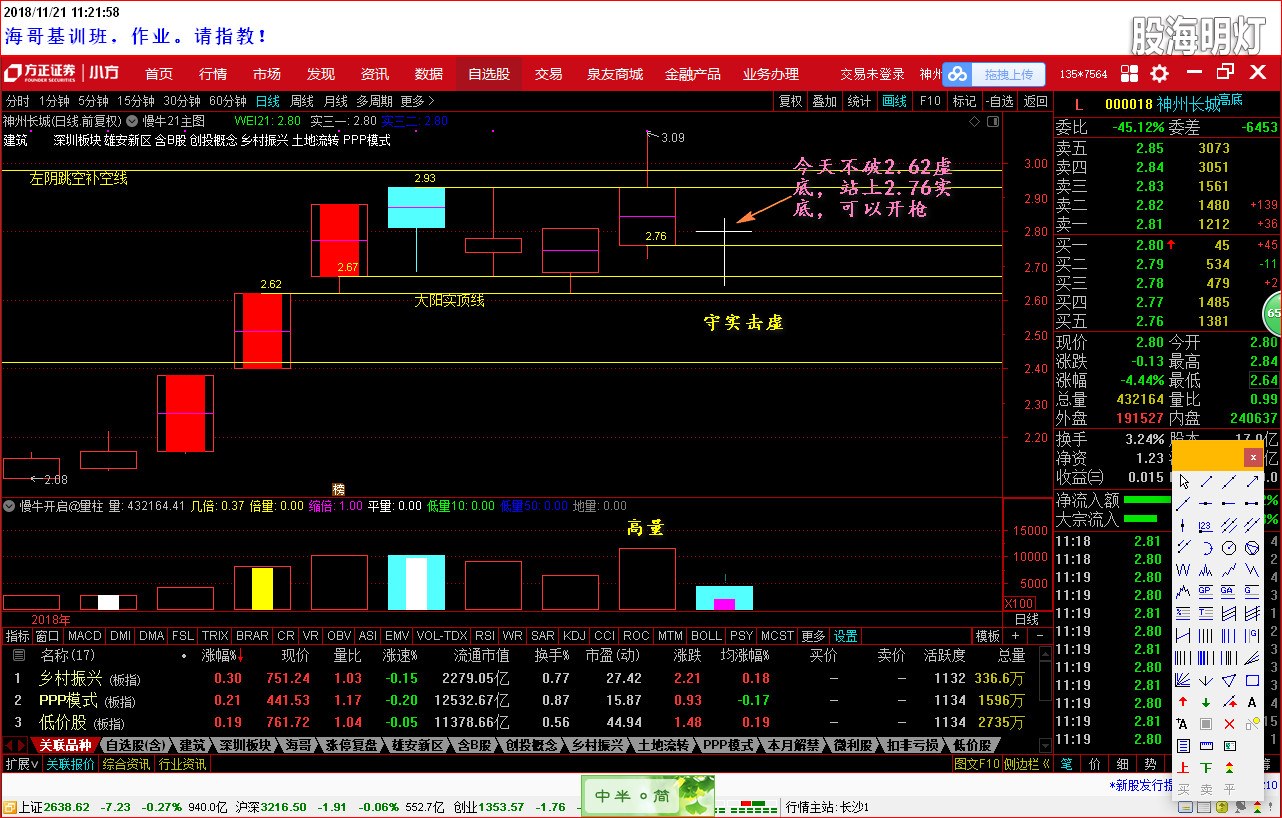Select the arc drawing tool
Image resolution: width=1282 pixels, height=818 pixels.
1206,547
